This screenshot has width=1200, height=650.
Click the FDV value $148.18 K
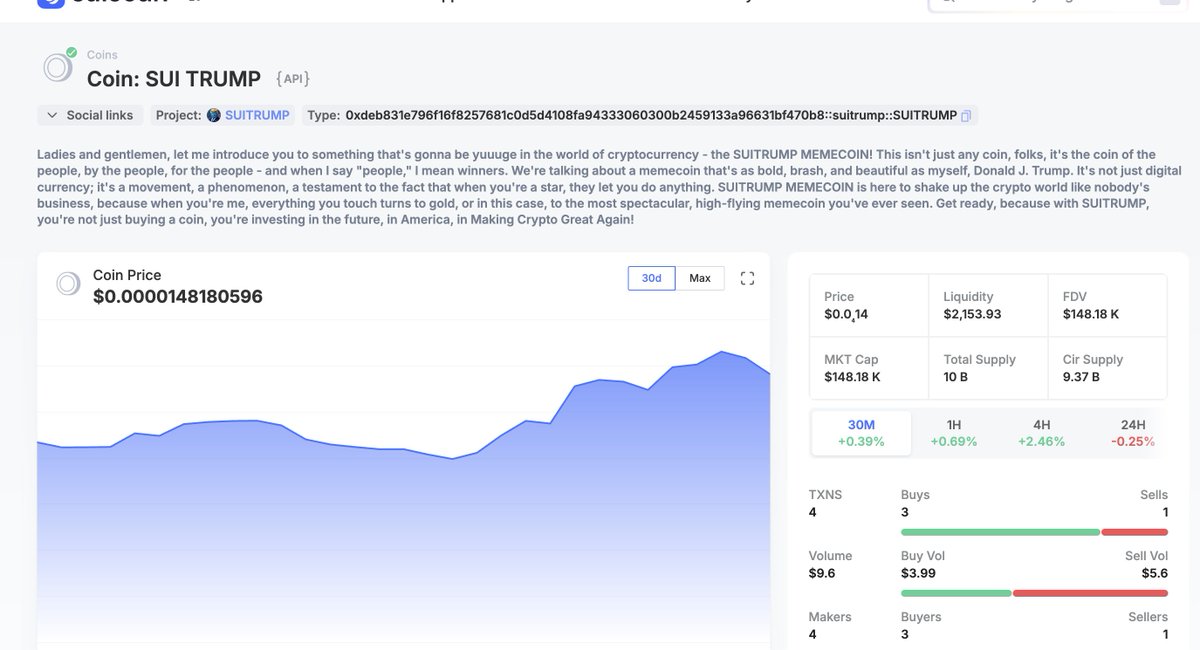click(1091, 314)
